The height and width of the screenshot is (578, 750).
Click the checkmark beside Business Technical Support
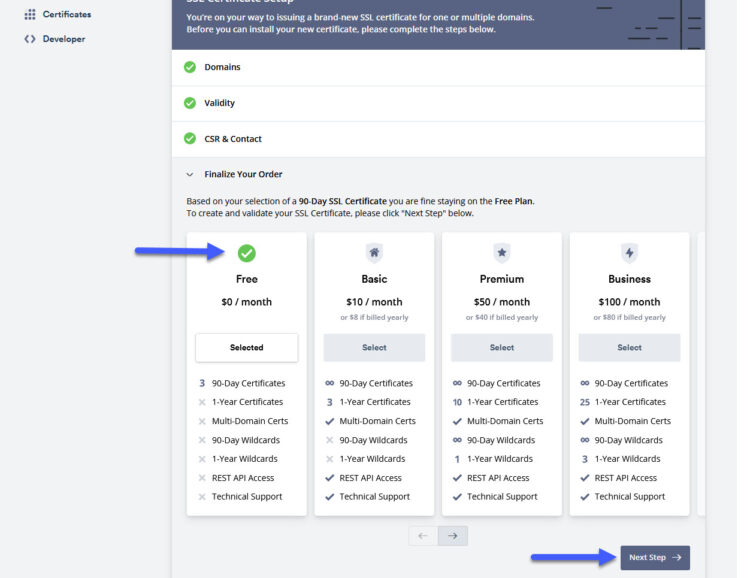pos(585,497)
